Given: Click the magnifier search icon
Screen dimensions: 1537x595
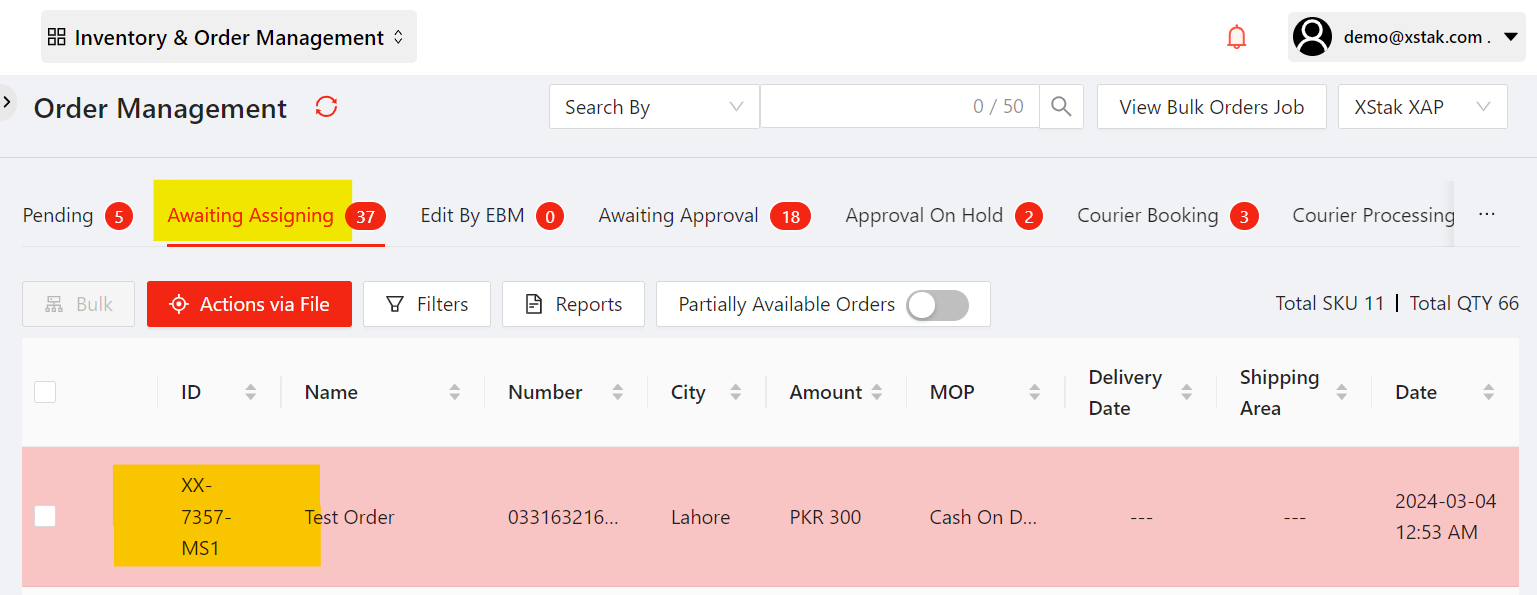Looking at the screenshot, I should 1061,107.
